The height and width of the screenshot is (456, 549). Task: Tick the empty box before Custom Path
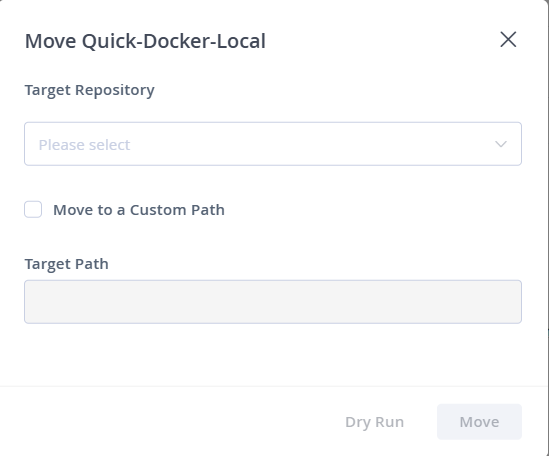[33, 209]
